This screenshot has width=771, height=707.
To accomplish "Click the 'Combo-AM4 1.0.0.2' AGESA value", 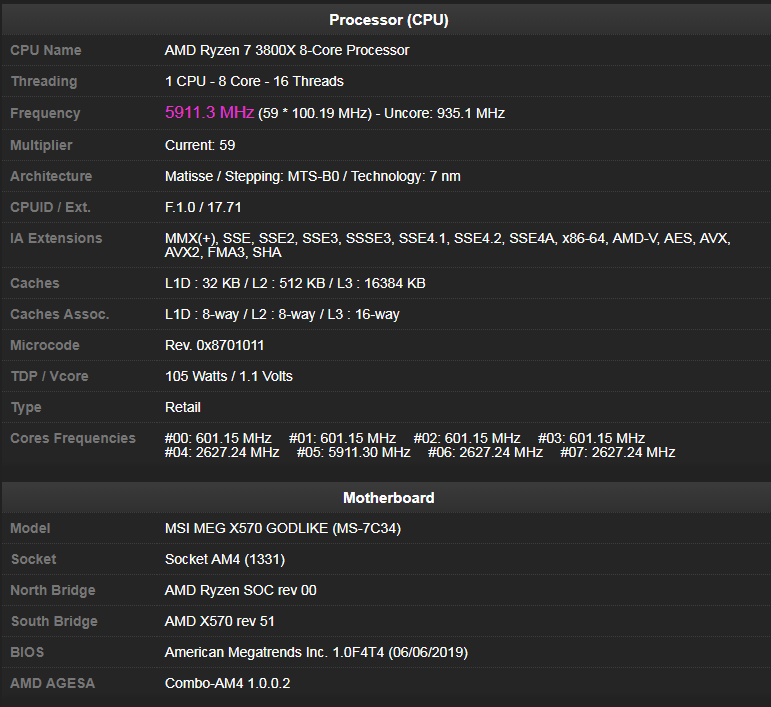I will 227,683.
